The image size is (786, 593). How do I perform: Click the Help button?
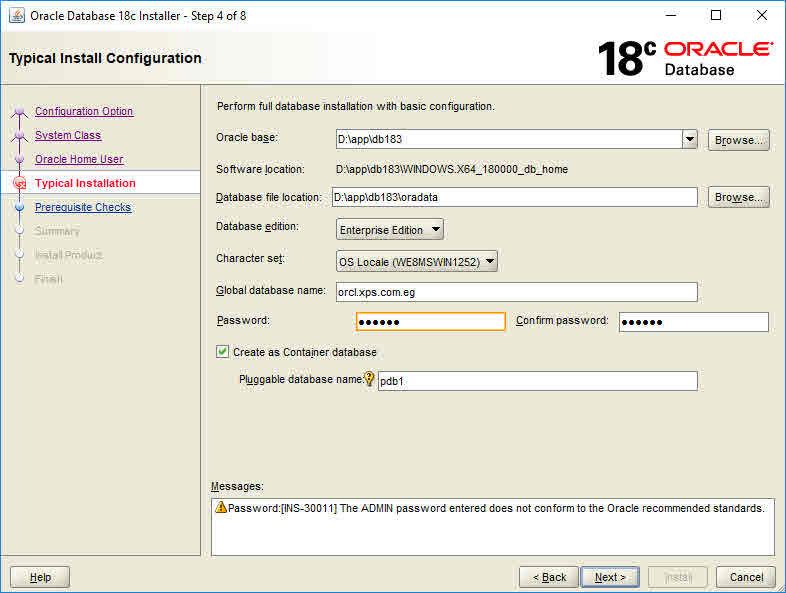pyautogui.click(x=40, y=577)
